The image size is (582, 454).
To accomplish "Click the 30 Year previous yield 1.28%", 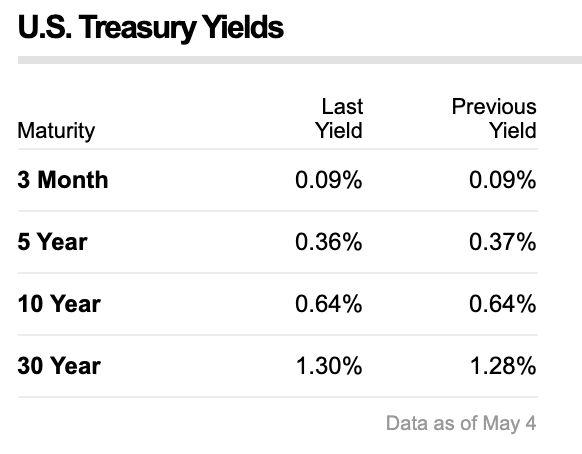I will [503, 366].
